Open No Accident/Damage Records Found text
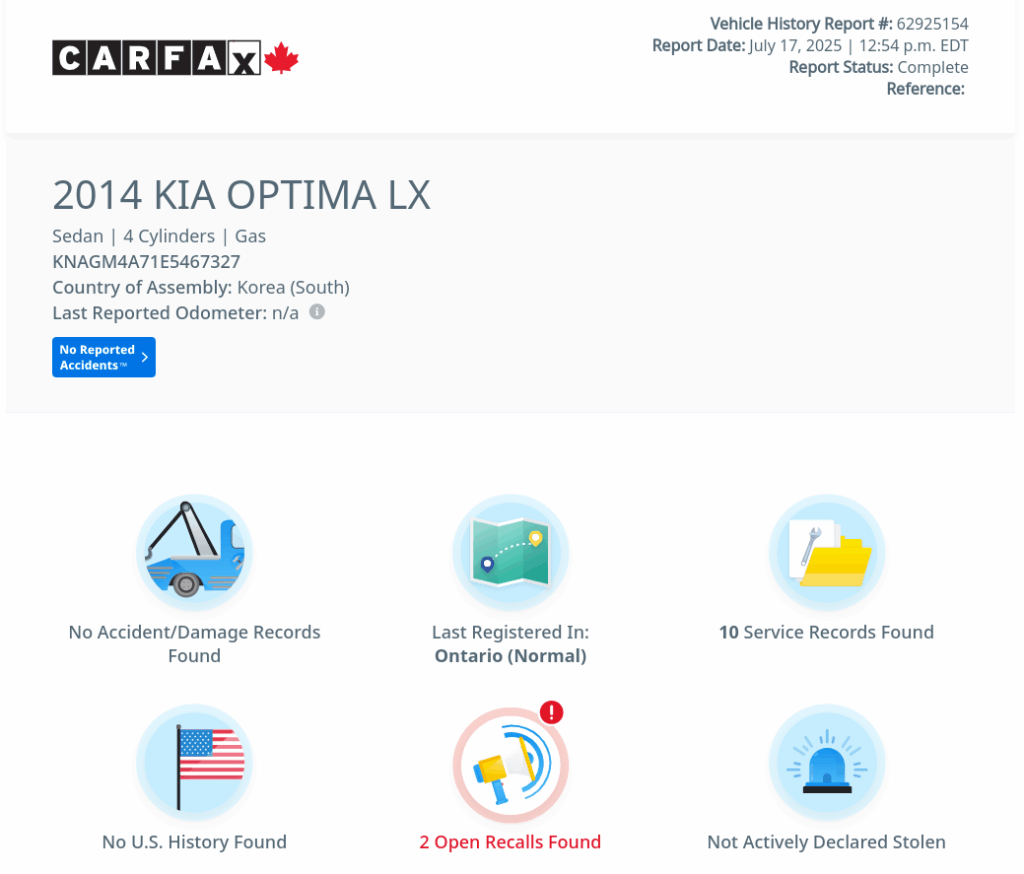The width and height of the screenshot is (1024, 874). click(x=194, y=643)
